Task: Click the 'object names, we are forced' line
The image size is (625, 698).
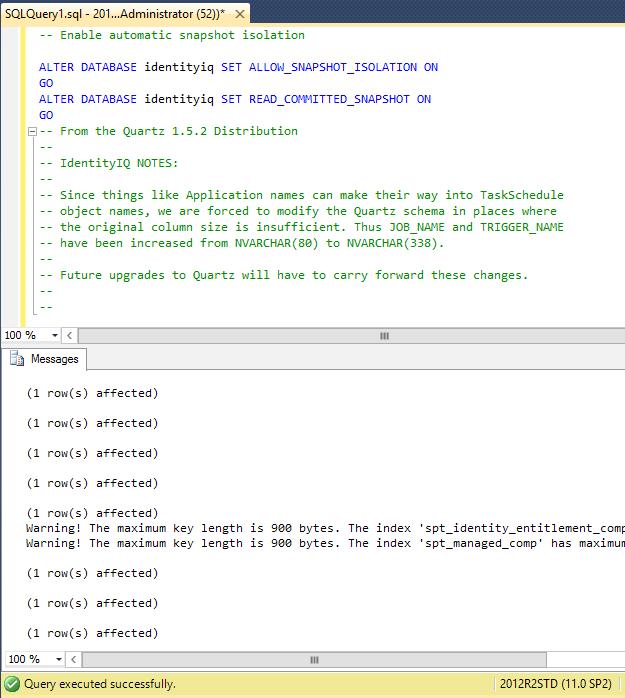Action: point(298,211)
